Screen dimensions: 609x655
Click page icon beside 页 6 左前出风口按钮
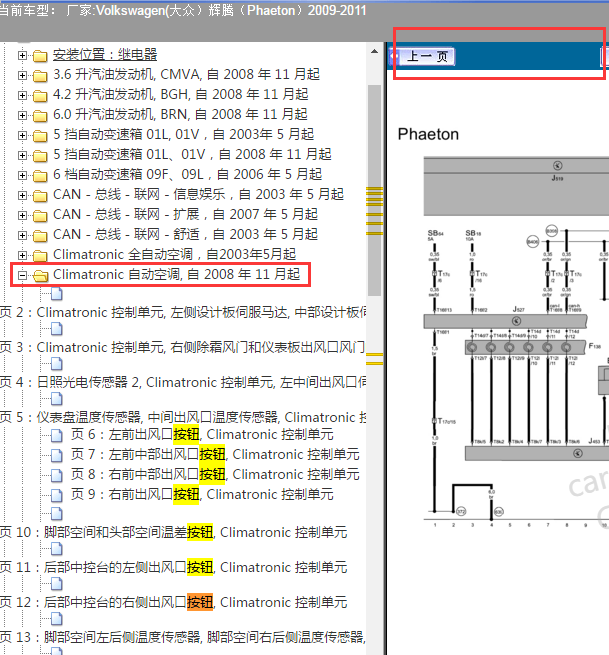(57, 435)
